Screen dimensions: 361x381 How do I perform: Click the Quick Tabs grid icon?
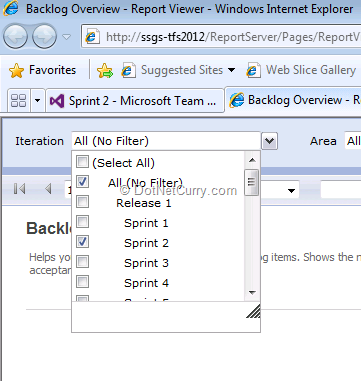19,100
